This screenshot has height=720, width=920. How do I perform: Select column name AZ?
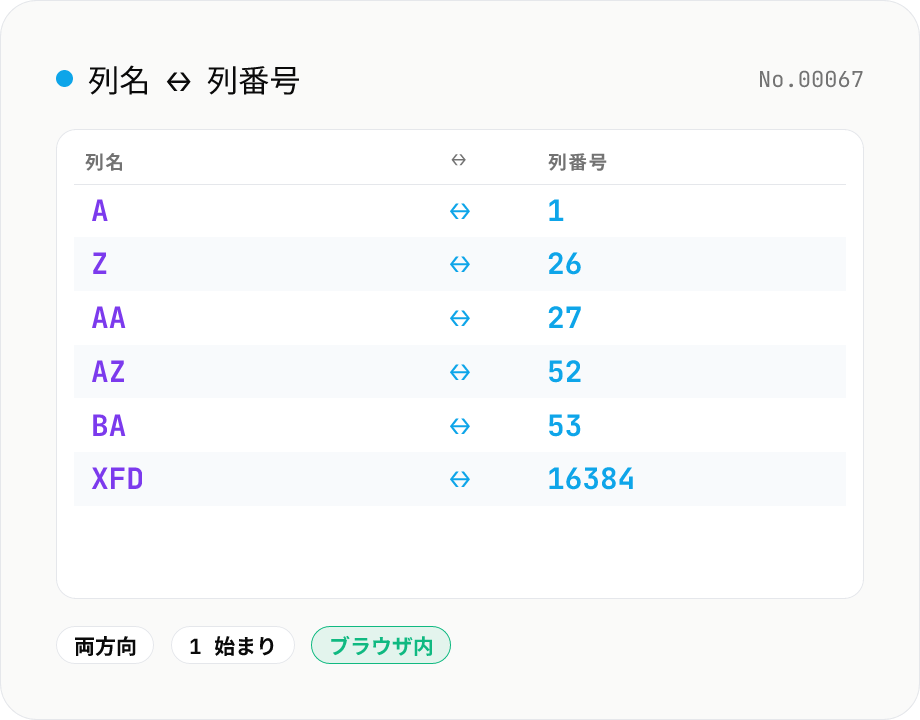point(109,371)
